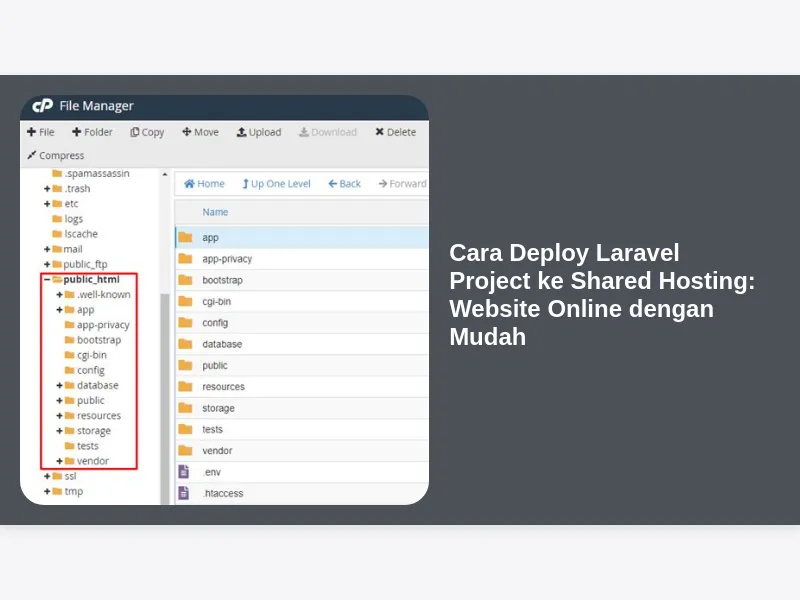The height and width of the screenshot is (600, 800).
Task: Expand the database folder in tree
Action: (x=60, y=385)
